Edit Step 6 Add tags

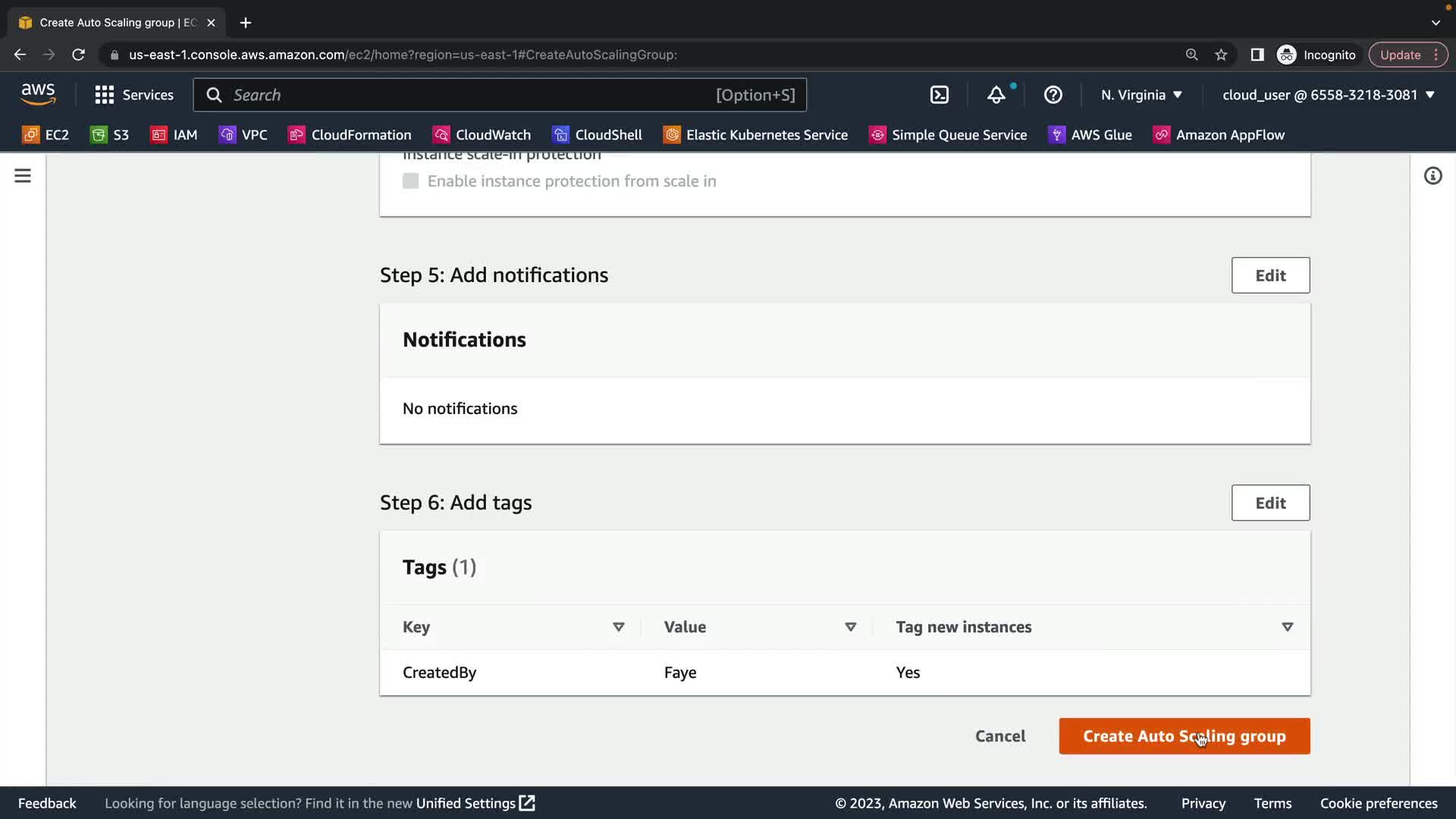coord(1270,503)
